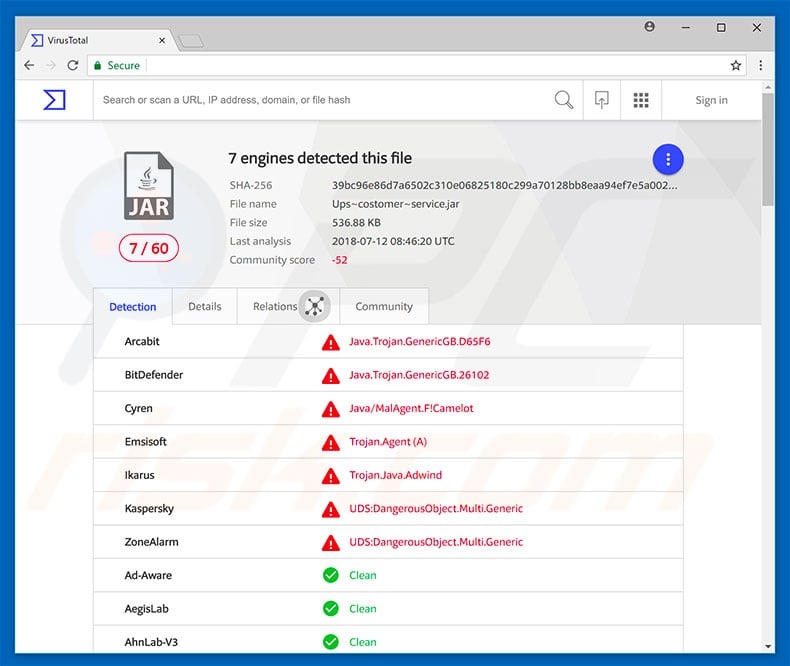Click Cyren red warning icon
Image resolution: width=790 pixels, height=666 pixels.
(x=331, y=409)
